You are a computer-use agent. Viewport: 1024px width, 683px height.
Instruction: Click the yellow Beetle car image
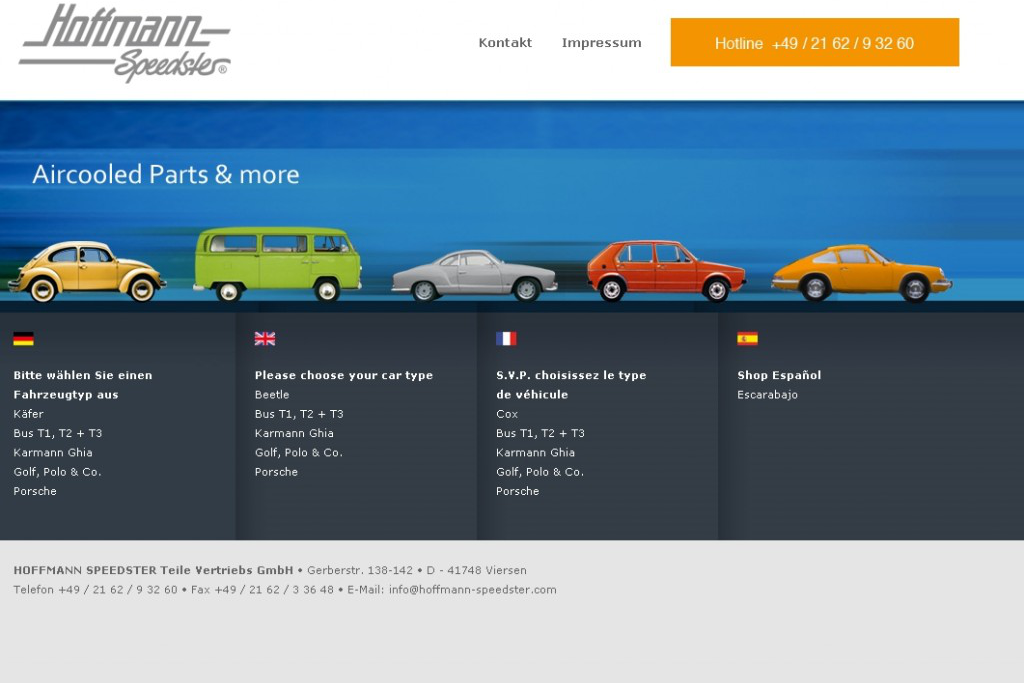(x=87, y=270)
